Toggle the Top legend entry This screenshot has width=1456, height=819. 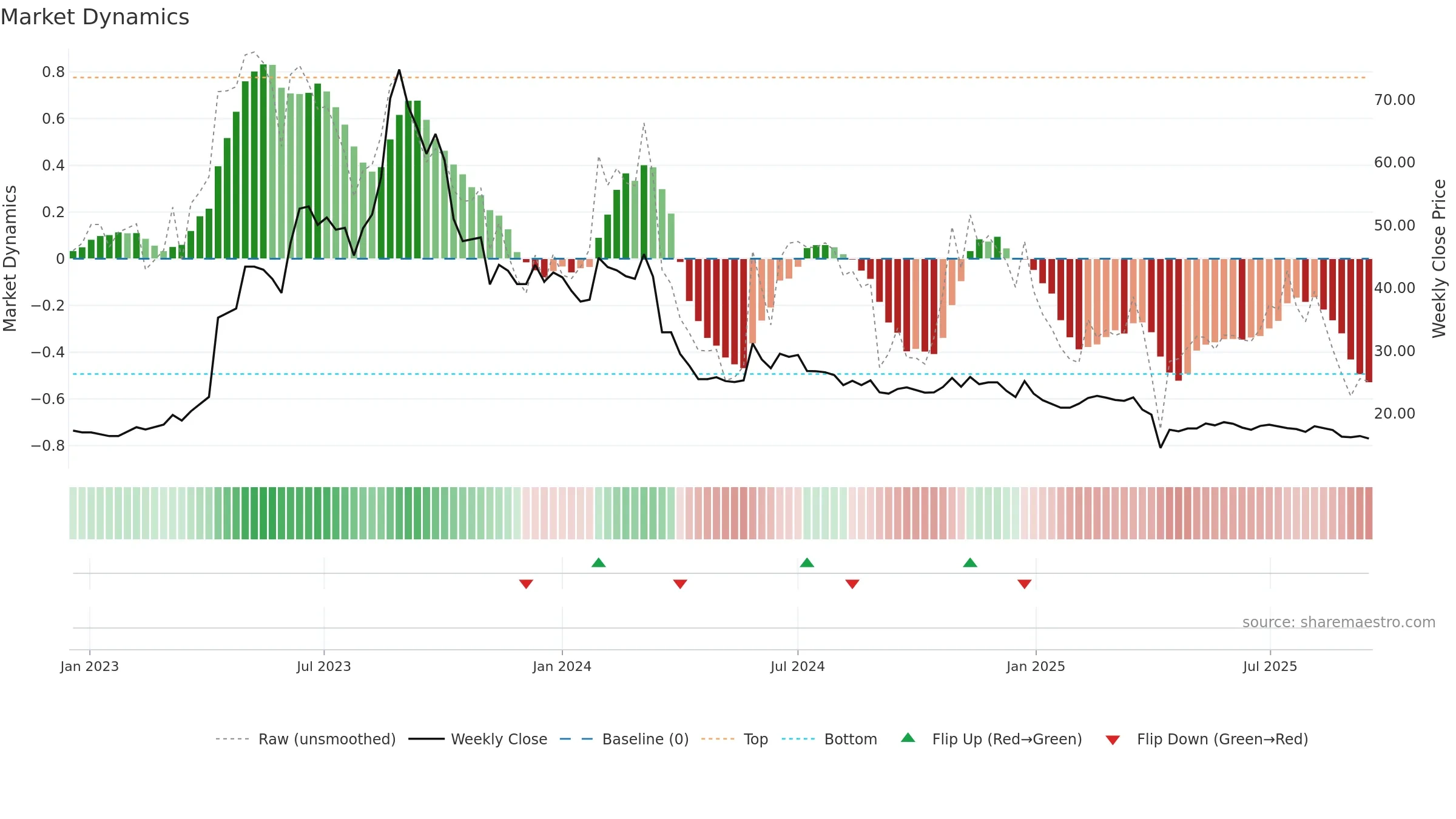735,739
